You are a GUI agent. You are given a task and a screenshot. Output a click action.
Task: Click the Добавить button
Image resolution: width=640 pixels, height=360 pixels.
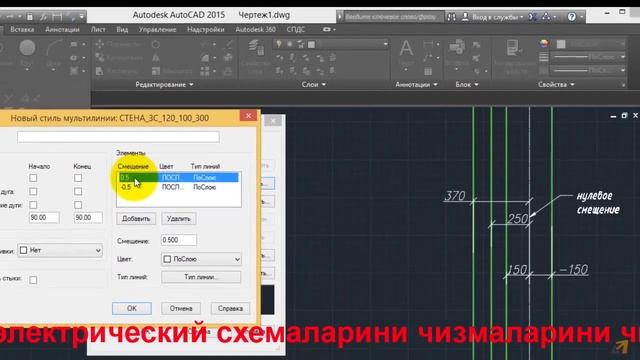[136, 219]
